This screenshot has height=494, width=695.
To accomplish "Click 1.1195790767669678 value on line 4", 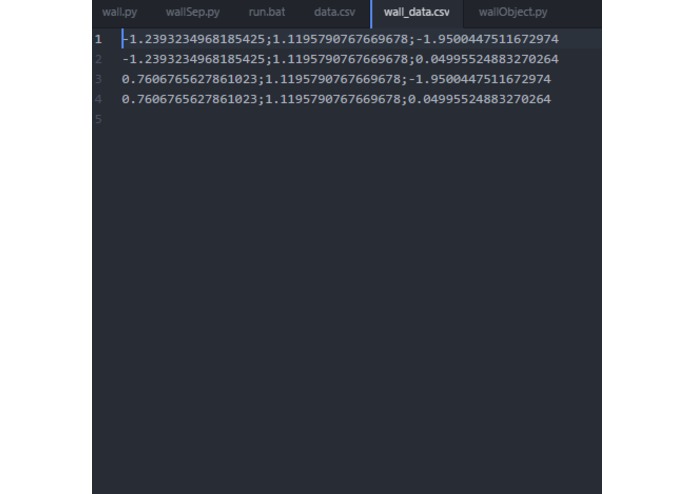I will 333,99.
